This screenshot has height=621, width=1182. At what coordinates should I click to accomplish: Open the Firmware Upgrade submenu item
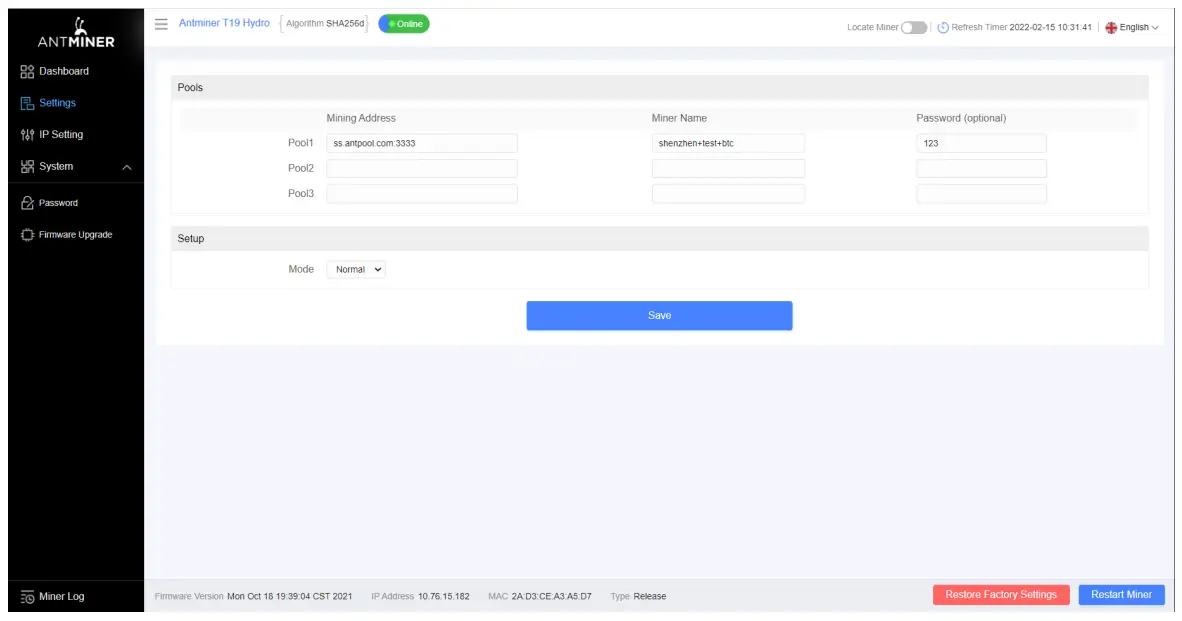click(75, 234)
